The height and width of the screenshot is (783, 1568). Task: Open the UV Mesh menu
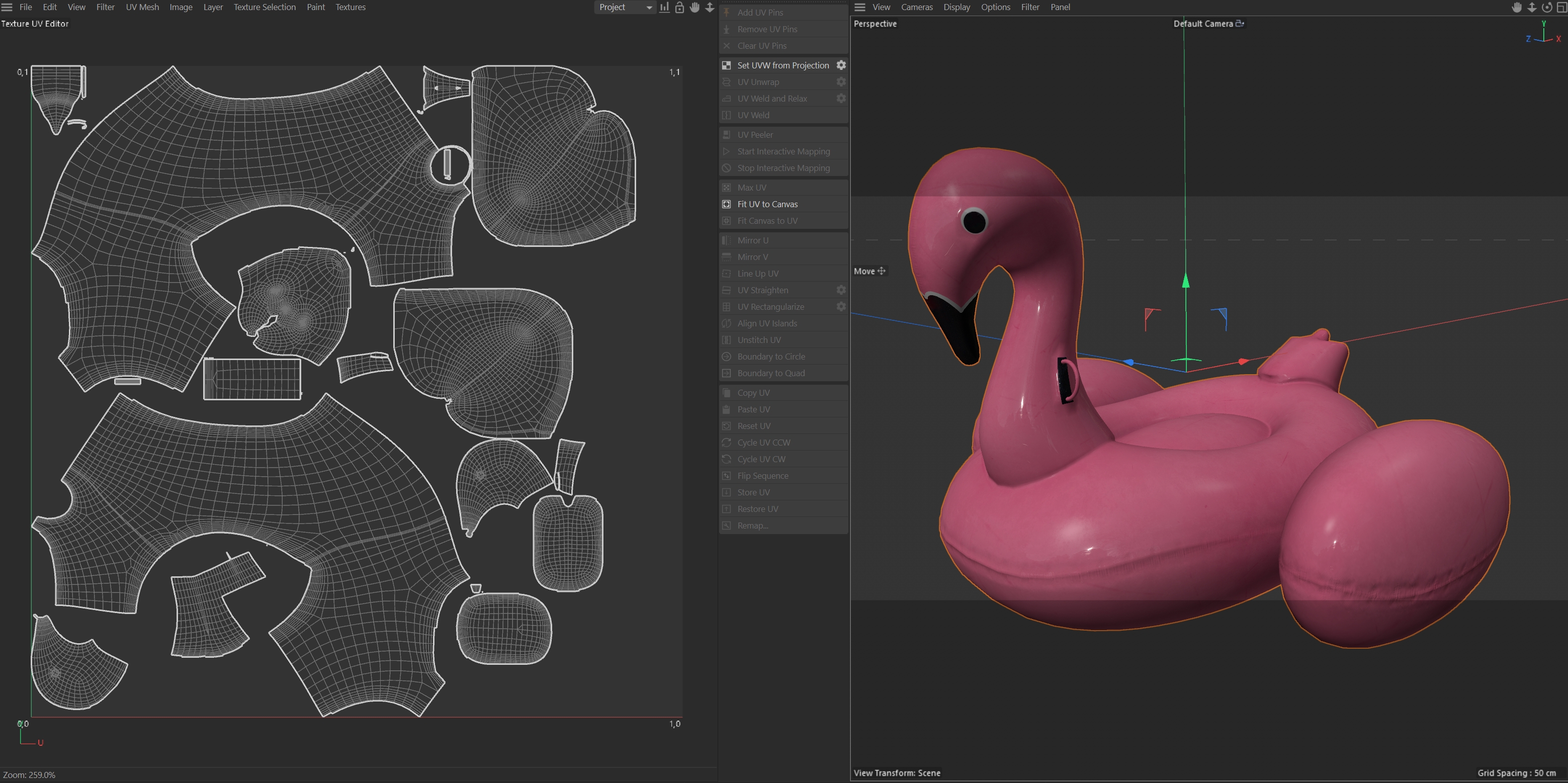(x=142, y=8)
